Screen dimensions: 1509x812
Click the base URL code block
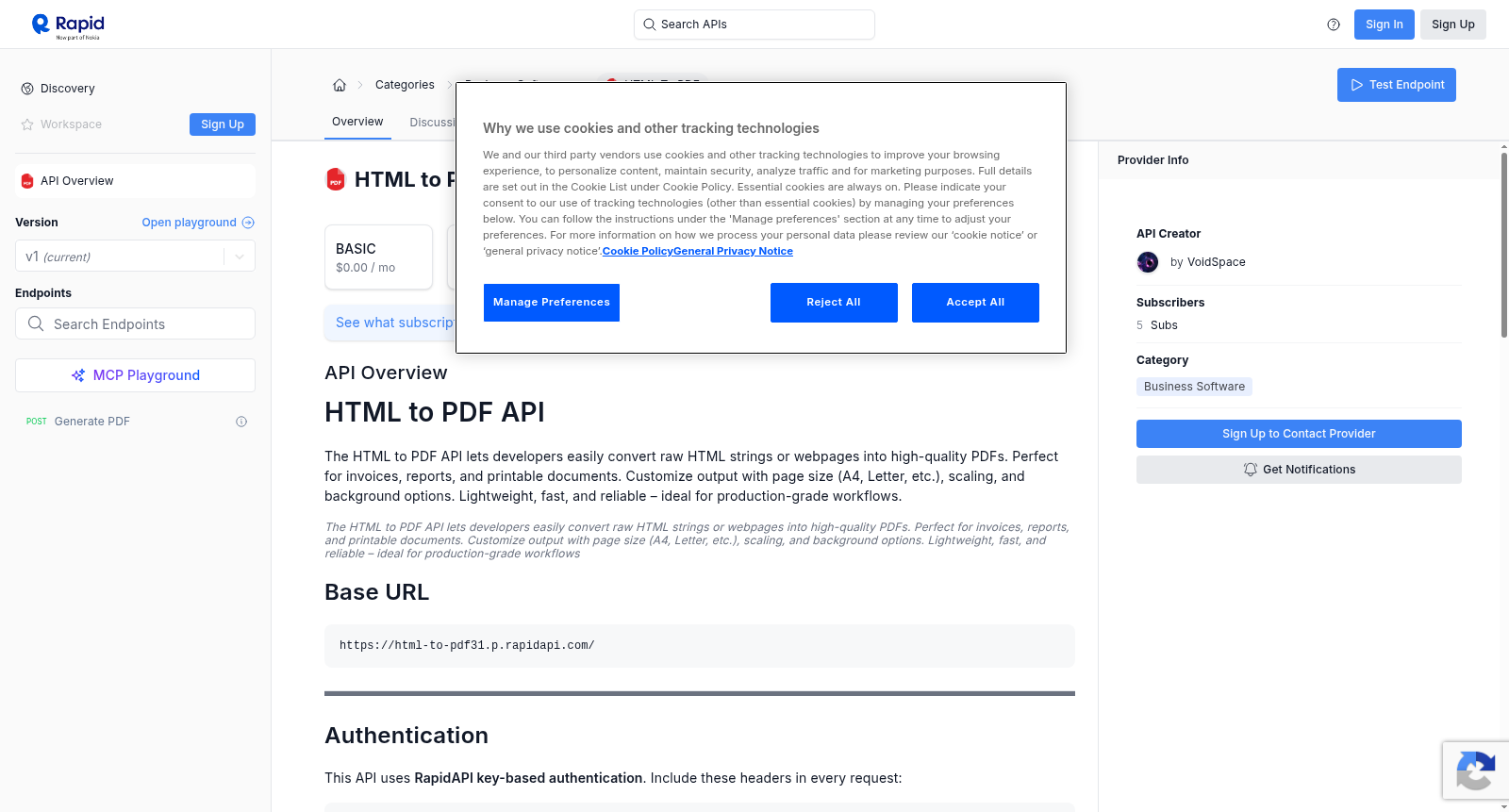[x=700, y=646]
